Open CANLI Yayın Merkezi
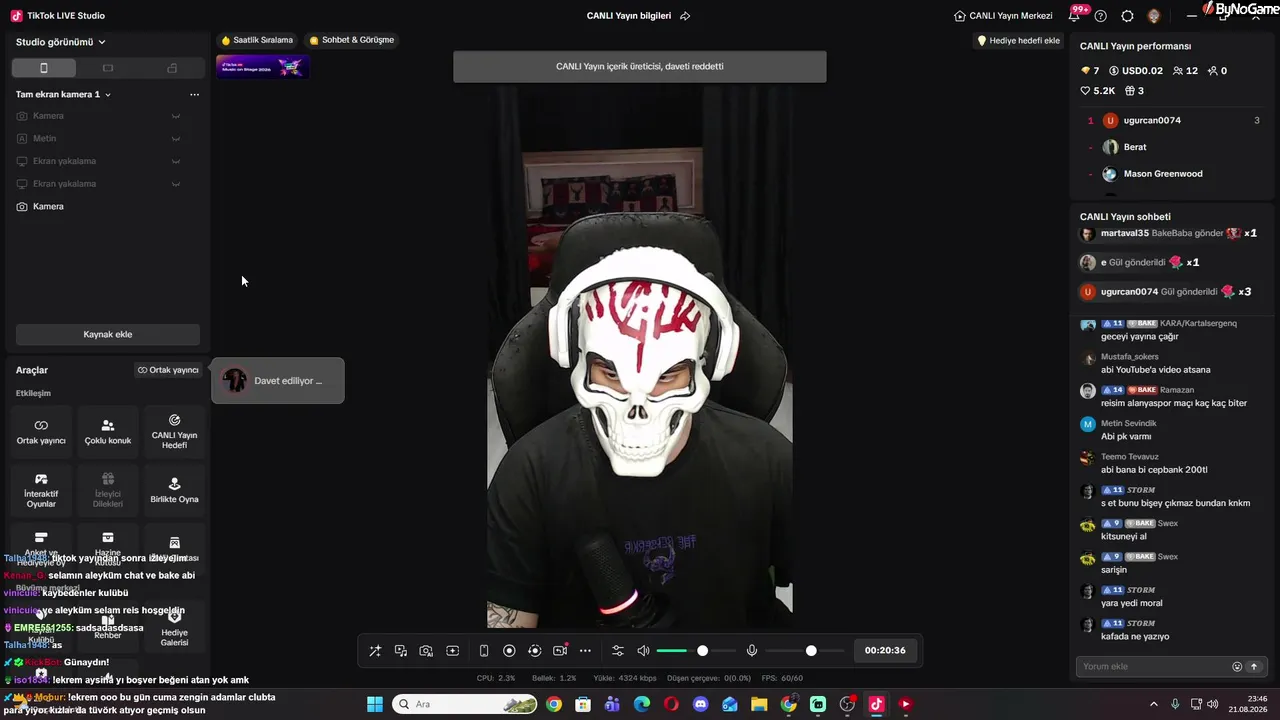Screen dimensions: 1280x720 pos(1003,16)
